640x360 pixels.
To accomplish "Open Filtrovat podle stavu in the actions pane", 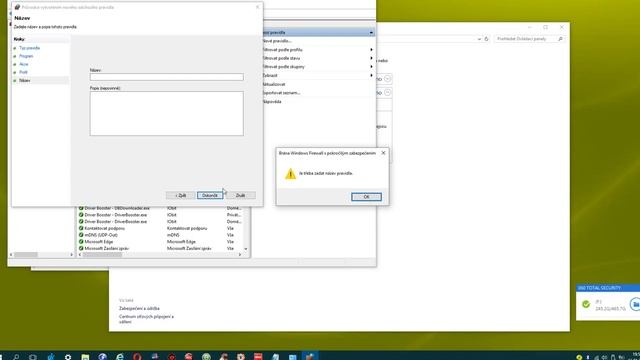I will (x=281, y=58).
